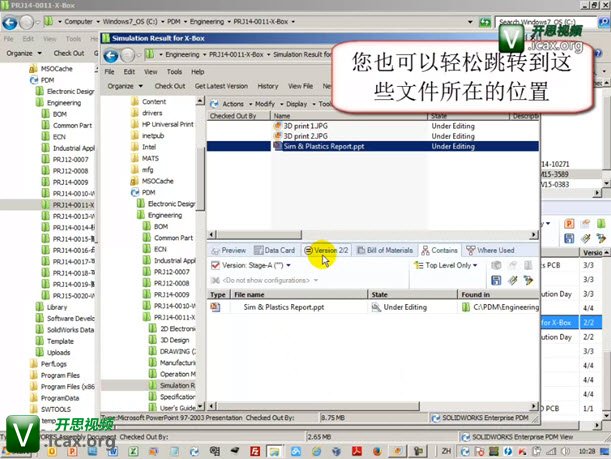Select PRJ15-0020 folder in back window tree
Screen dimensions: 611x459
(x=74, y=295)
